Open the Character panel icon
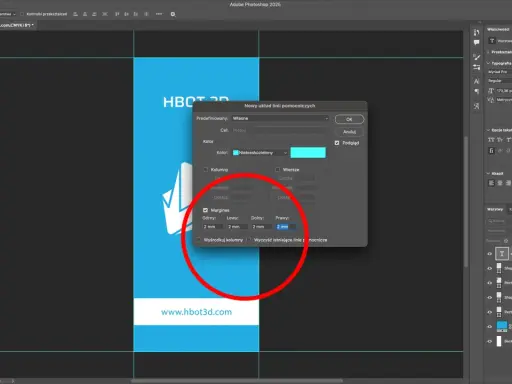This screenshot has height=384, width=512. (x=476, y=81)
